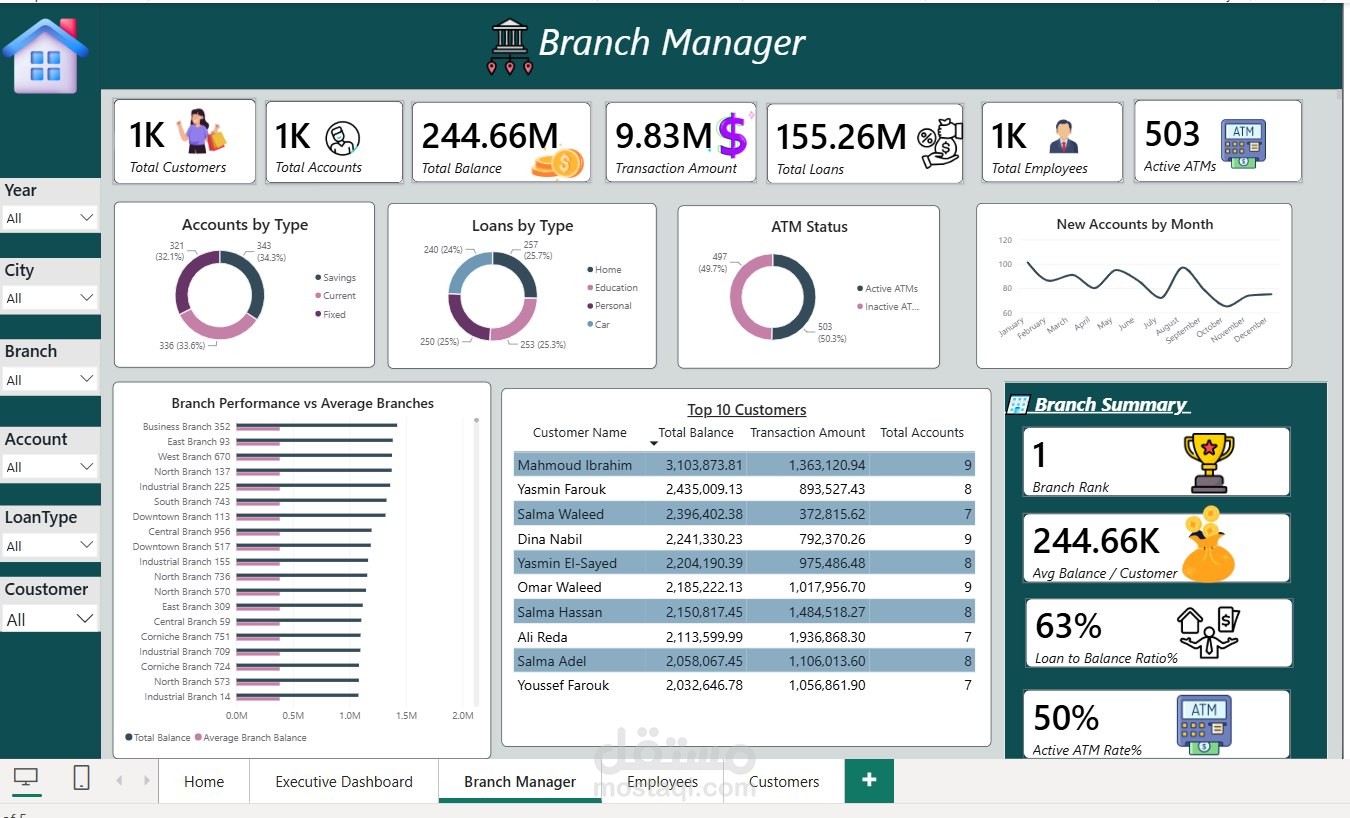Screen dimensions: 1350x818
Task: Click the Savings legend color dot
Action: pos(318,278)
